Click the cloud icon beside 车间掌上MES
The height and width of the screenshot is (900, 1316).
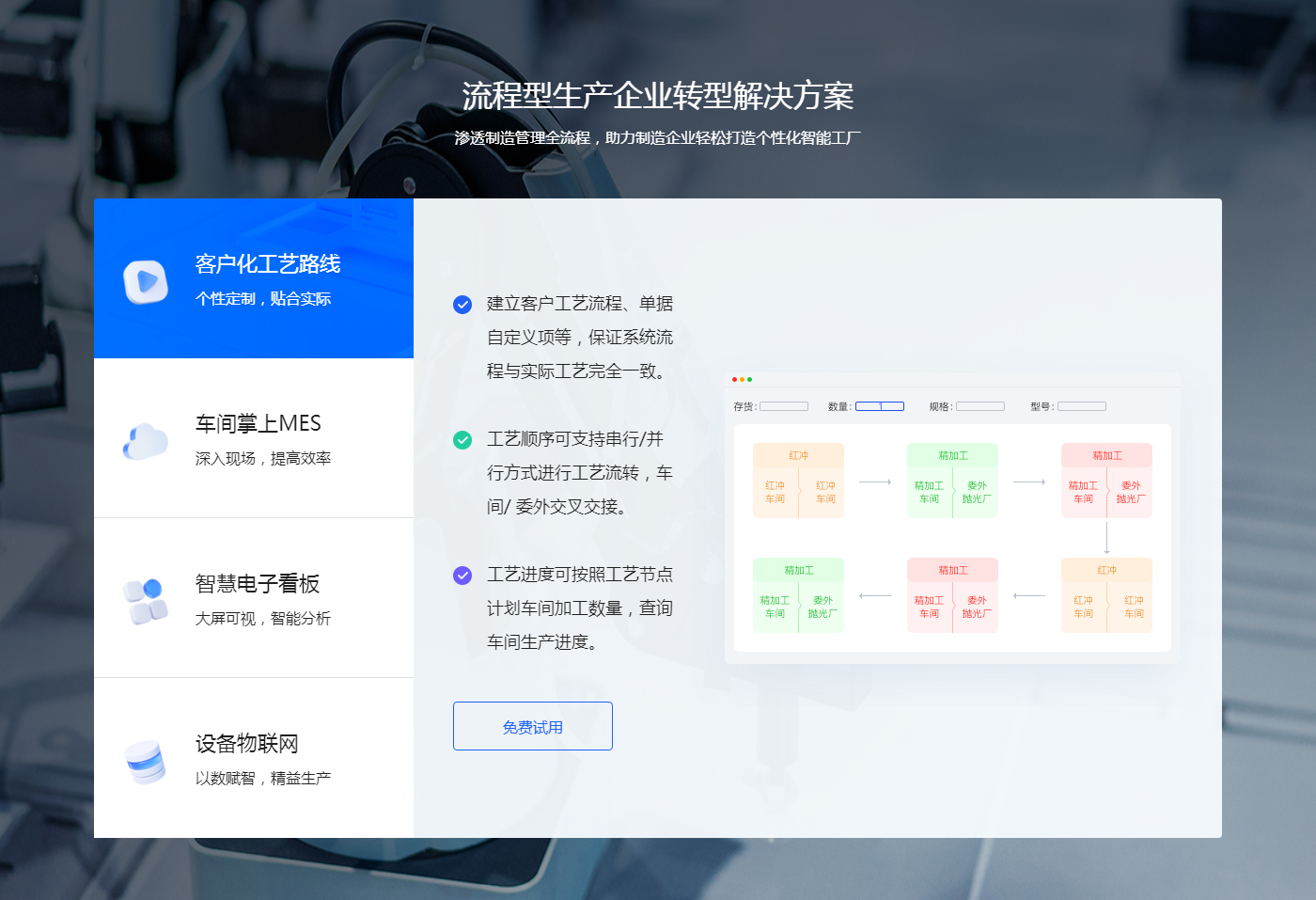point(146,441)
